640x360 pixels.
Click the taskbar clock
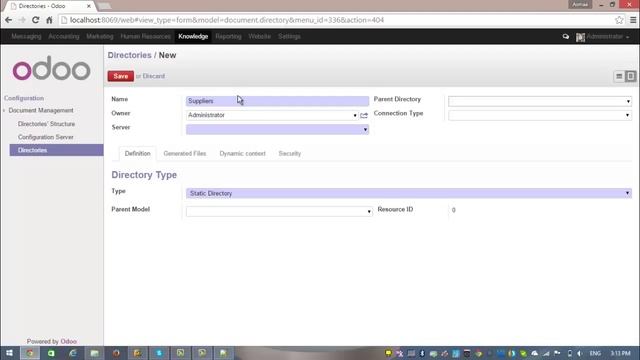click(620, 353)
